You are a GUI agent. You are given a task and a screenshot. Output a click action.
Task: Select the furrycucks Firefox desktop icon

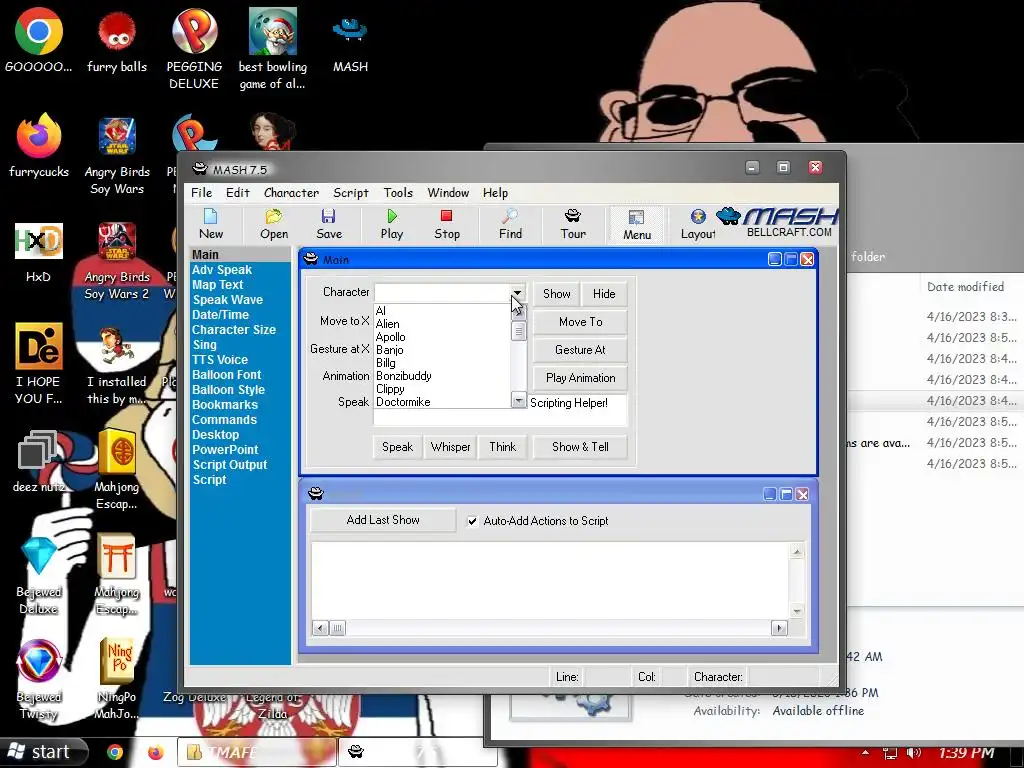point(39,146)
